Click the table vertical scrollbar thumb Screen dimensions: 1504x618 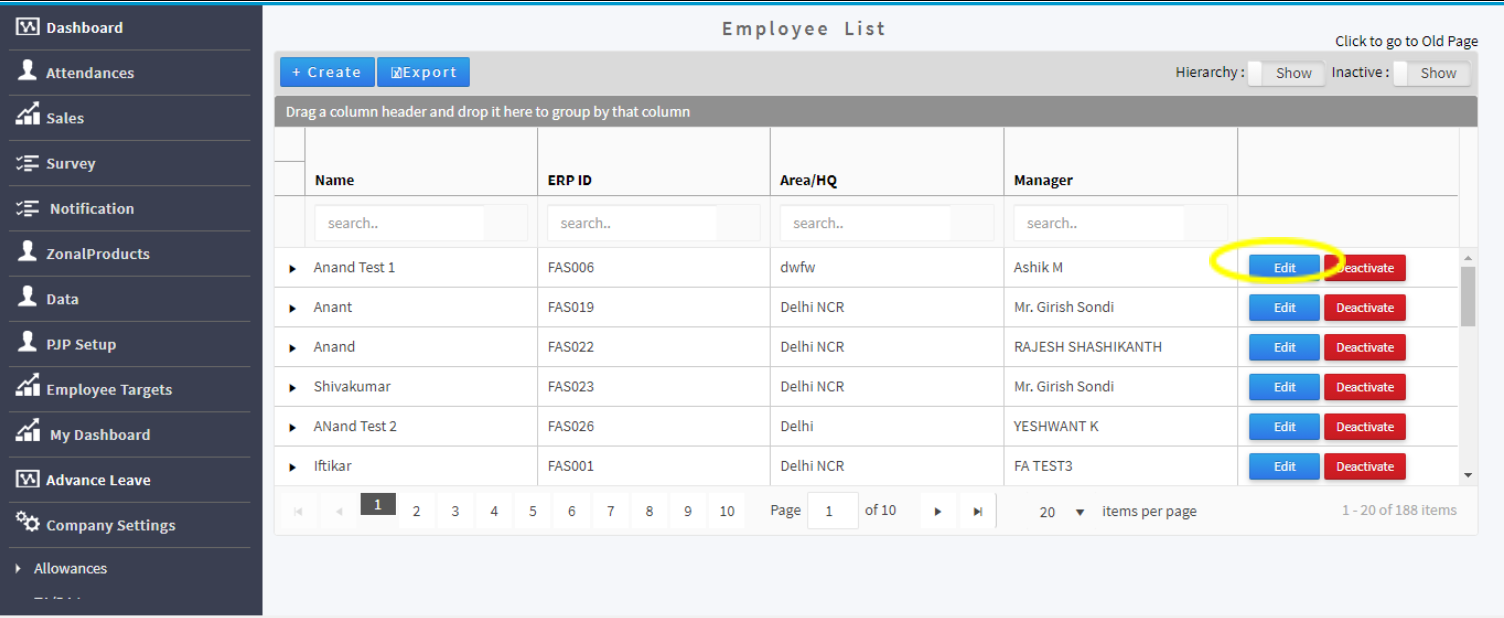click(1468, 296)
